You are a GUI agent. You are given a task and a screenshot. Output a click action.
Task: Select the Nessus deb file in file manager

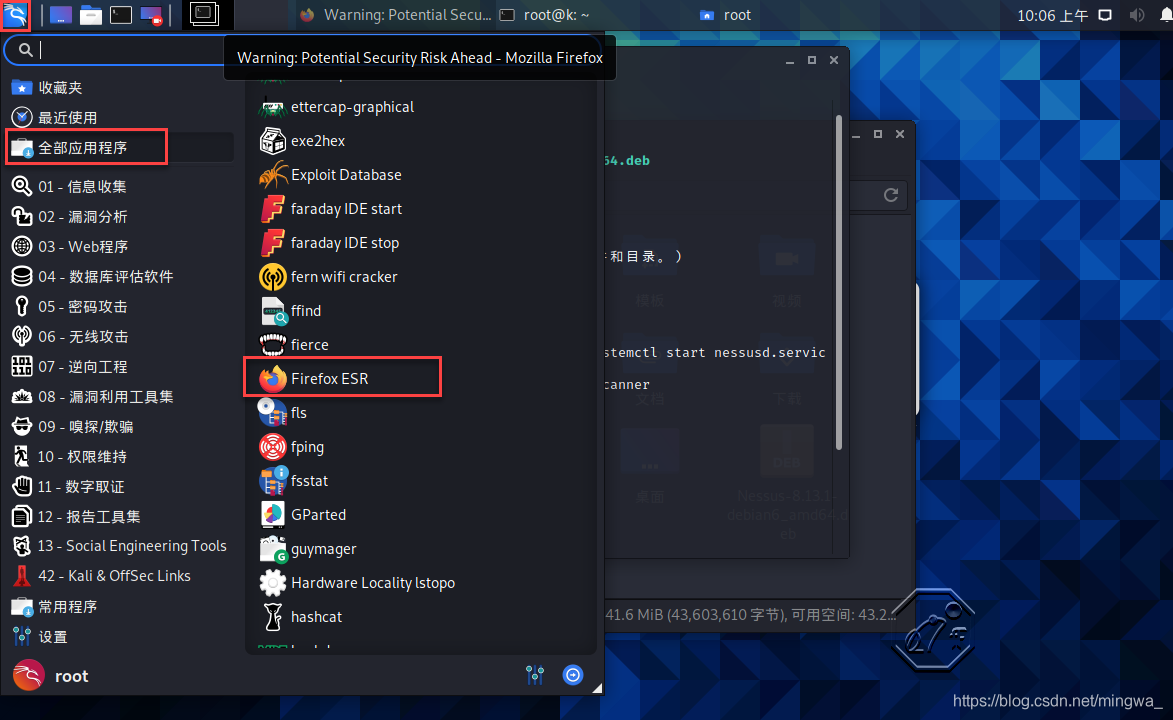point(787,483)
